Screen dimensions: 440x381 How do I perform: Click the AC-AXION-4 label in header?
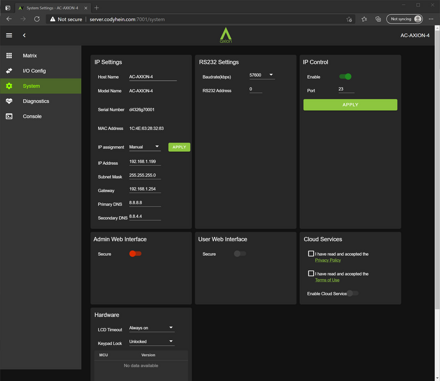(x=415, y=35)
